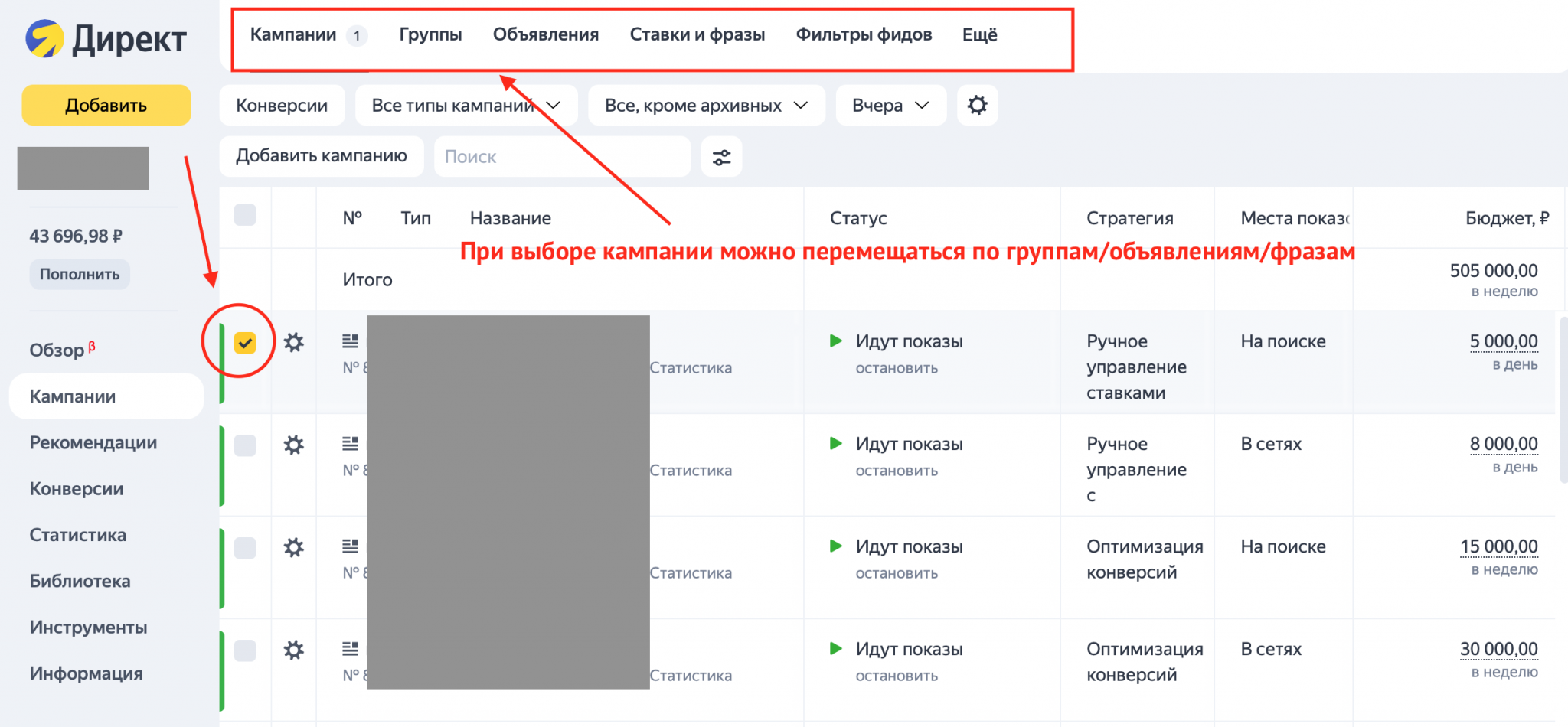The image size is (1568, 727).
Task: Click campaign type icon in 15 000,00 row
Action: (x=350, y=546)
